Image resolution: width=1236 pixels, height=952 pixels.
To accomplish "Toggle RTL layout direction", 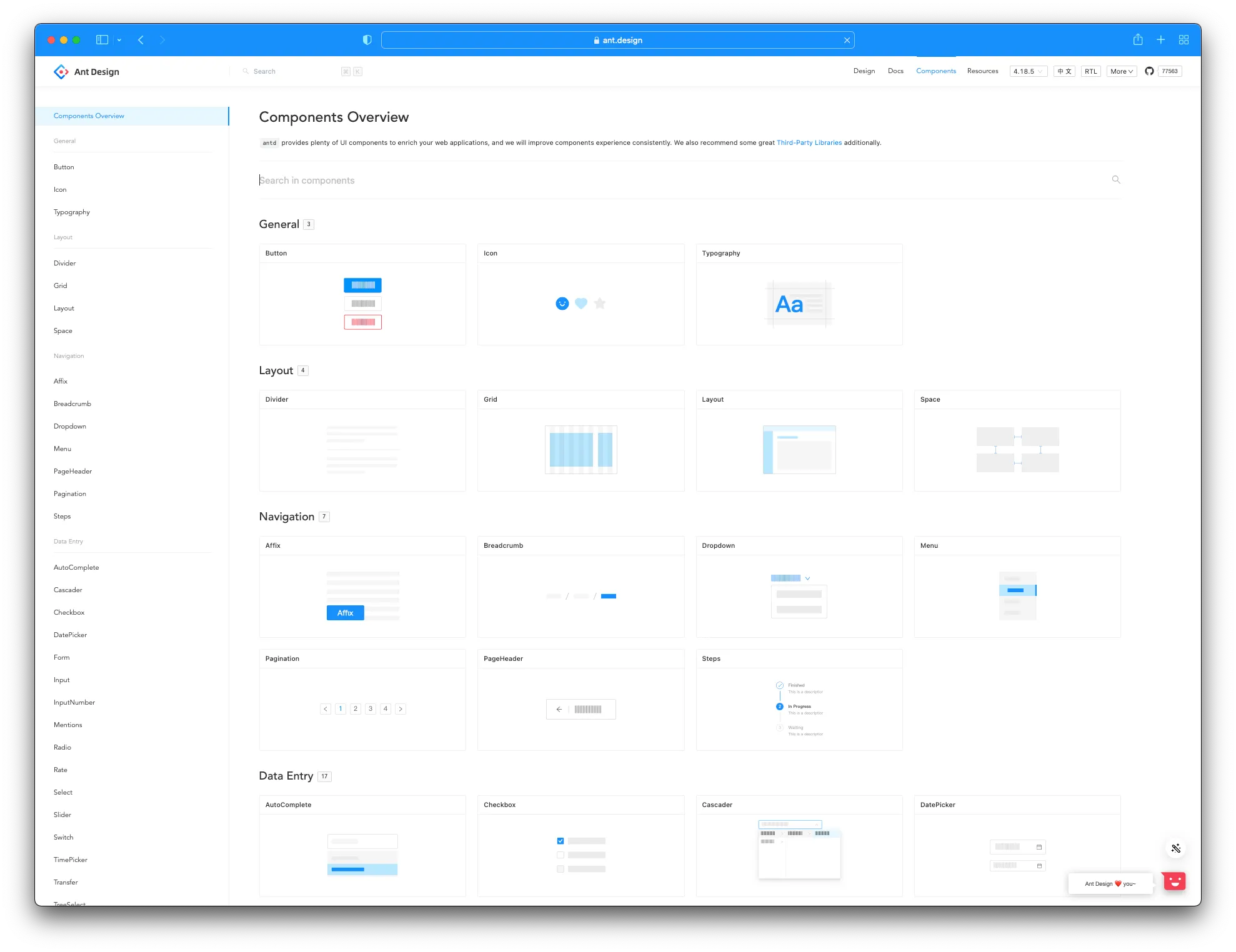I will tap(1090, 71).
